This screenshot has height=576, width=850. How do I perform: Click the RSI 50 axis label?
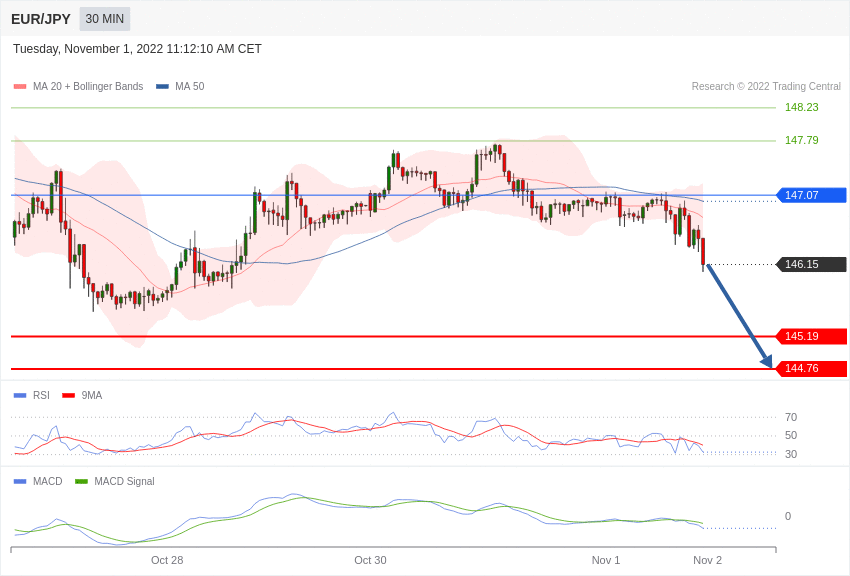791,435
